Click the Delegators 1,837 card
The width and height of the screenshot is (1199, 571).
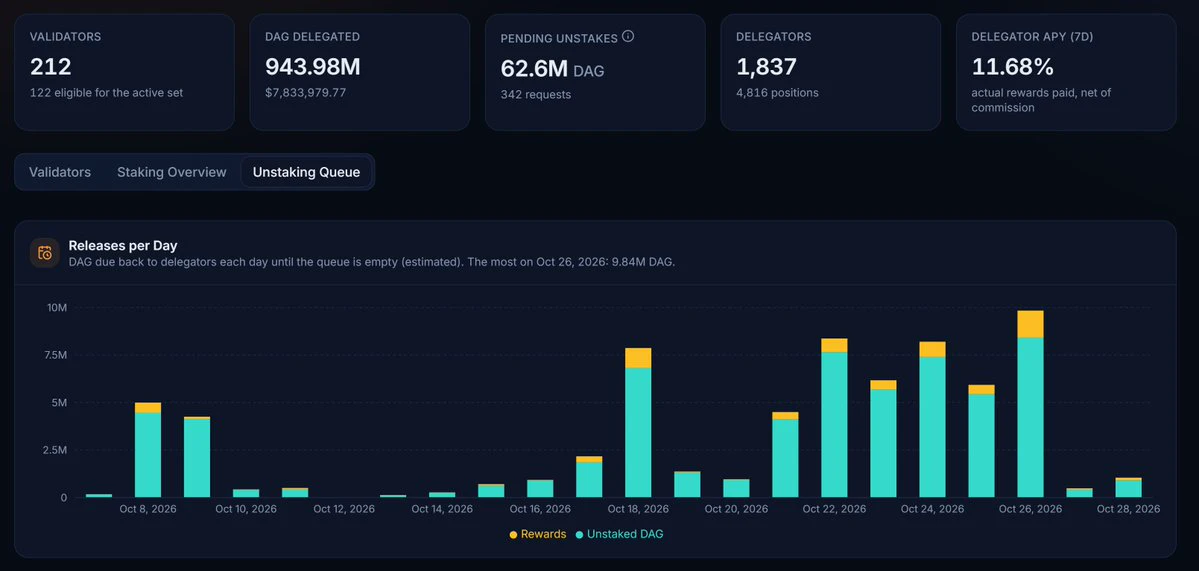point(830,72)
